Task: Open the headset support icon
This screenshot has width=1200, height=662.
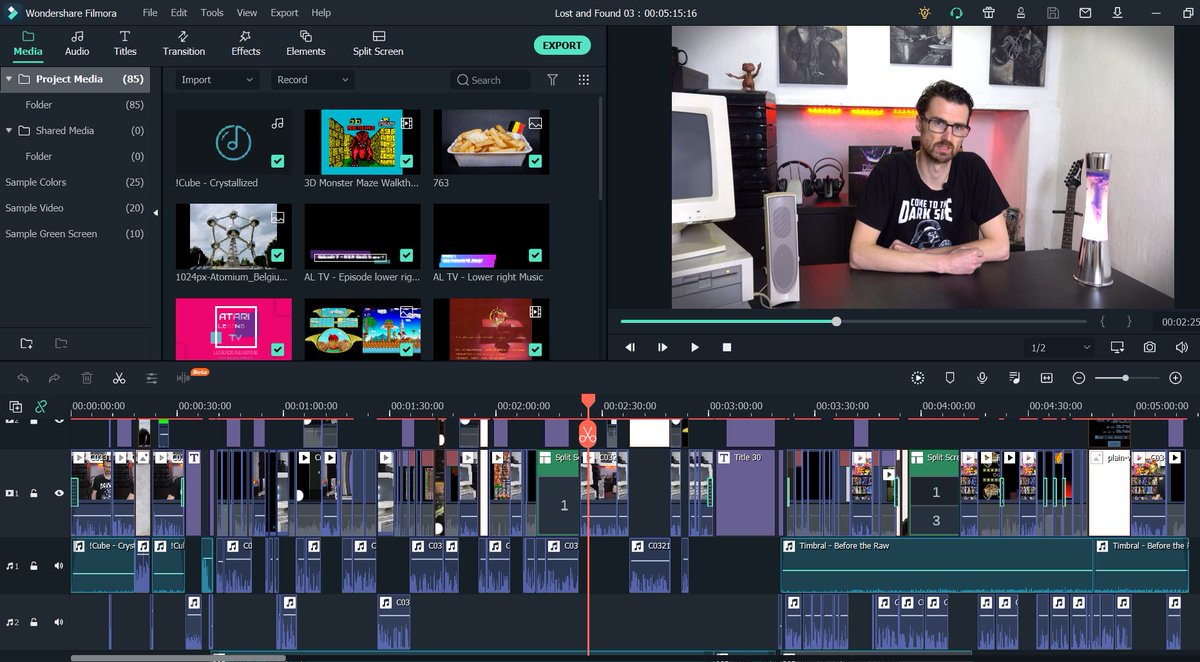Action: coord(957,13)
